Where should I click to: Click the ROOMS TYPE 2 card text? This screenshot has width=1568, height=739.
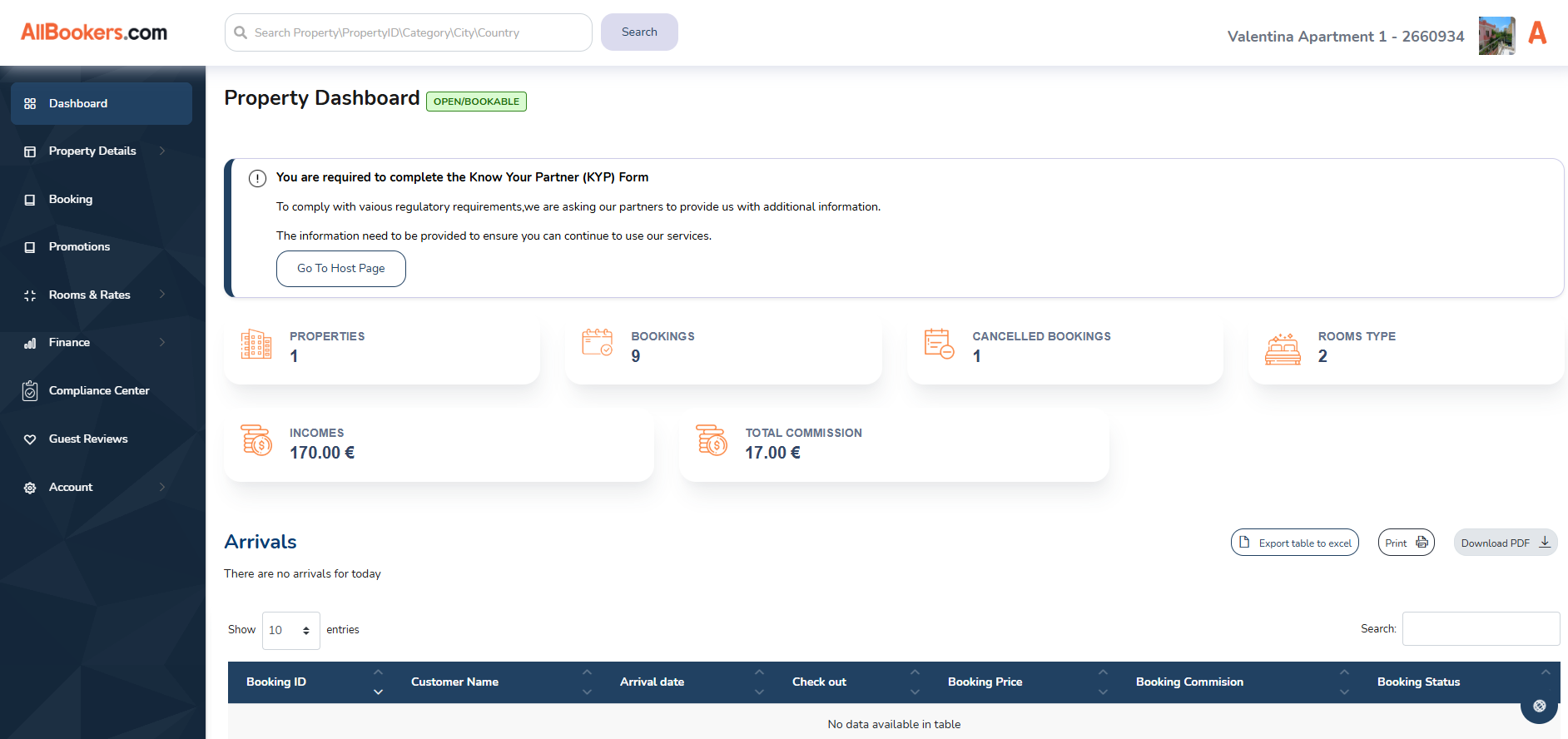(1357, 347)
